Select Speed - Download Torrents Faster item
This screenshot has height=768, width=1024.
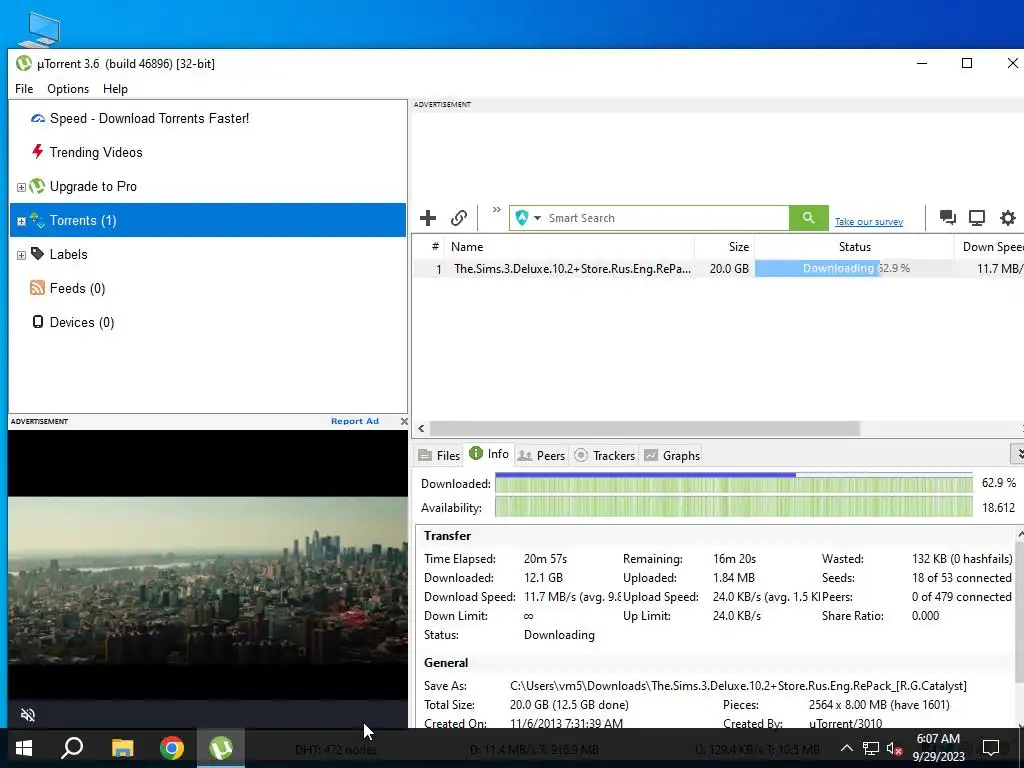[x=149, y=118]
